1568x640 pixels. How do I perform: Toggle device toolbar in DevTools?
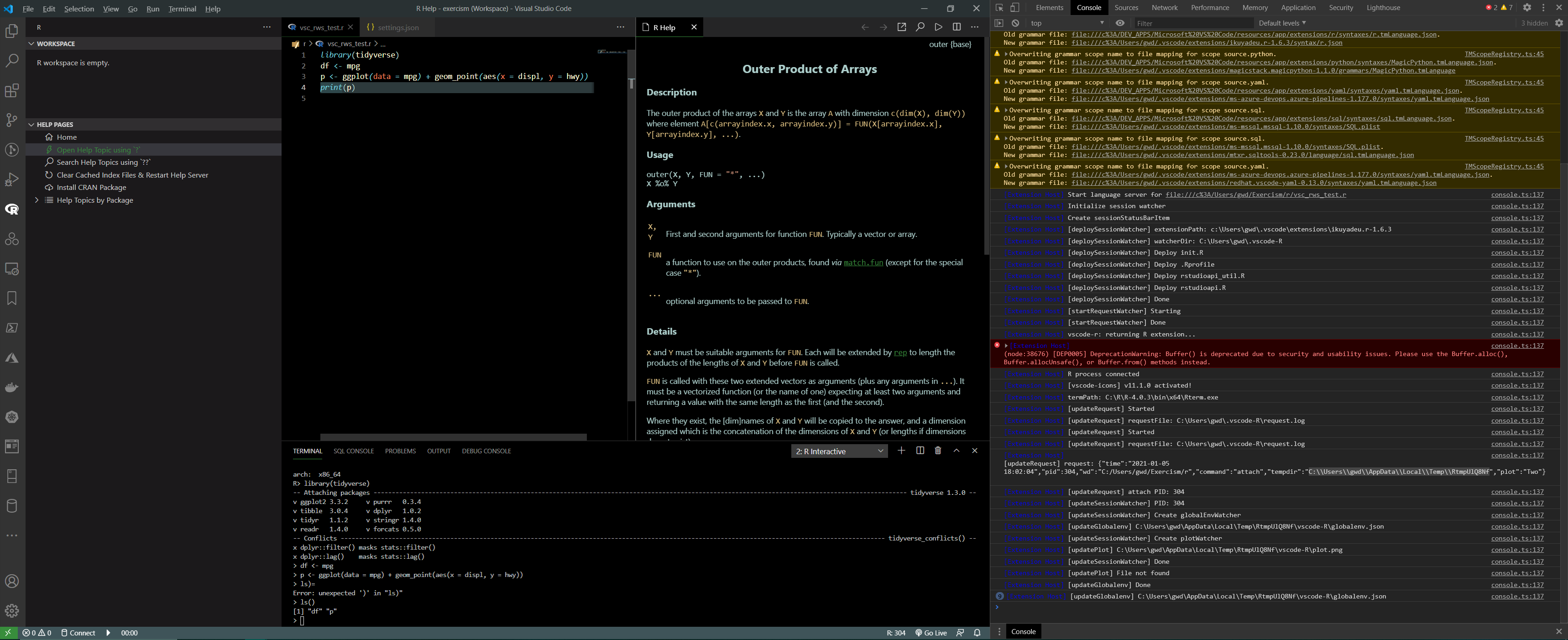pos(1015,8)
